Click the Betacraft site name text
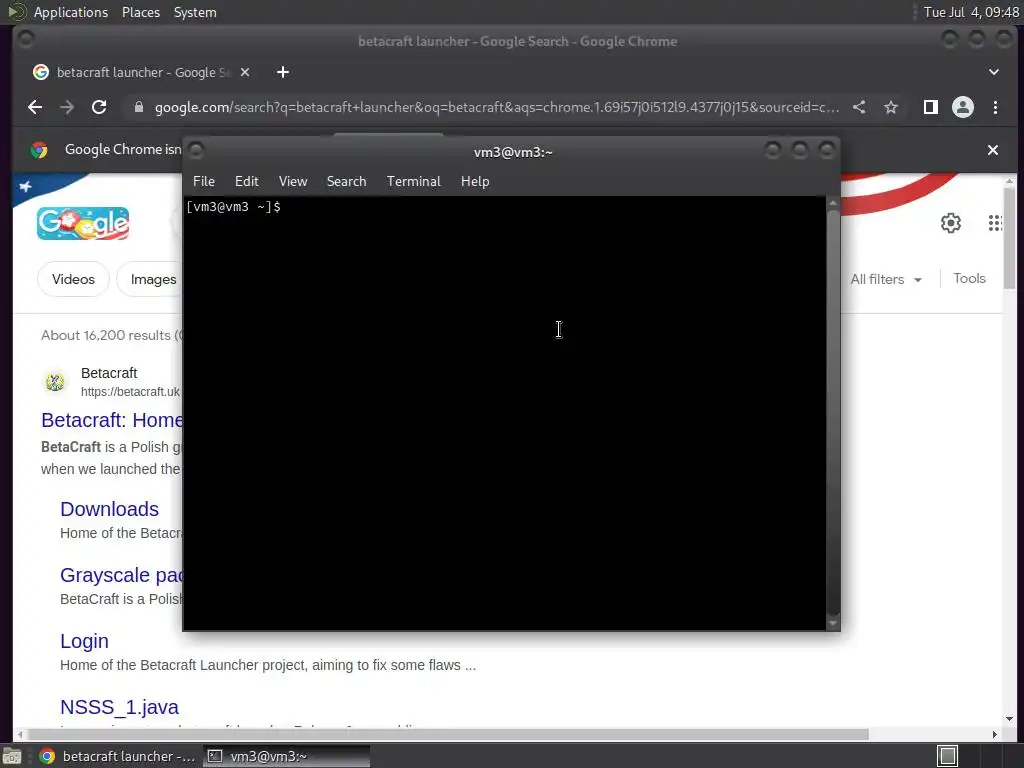Viewport: 1024px width, 768px height. point(109,373)
